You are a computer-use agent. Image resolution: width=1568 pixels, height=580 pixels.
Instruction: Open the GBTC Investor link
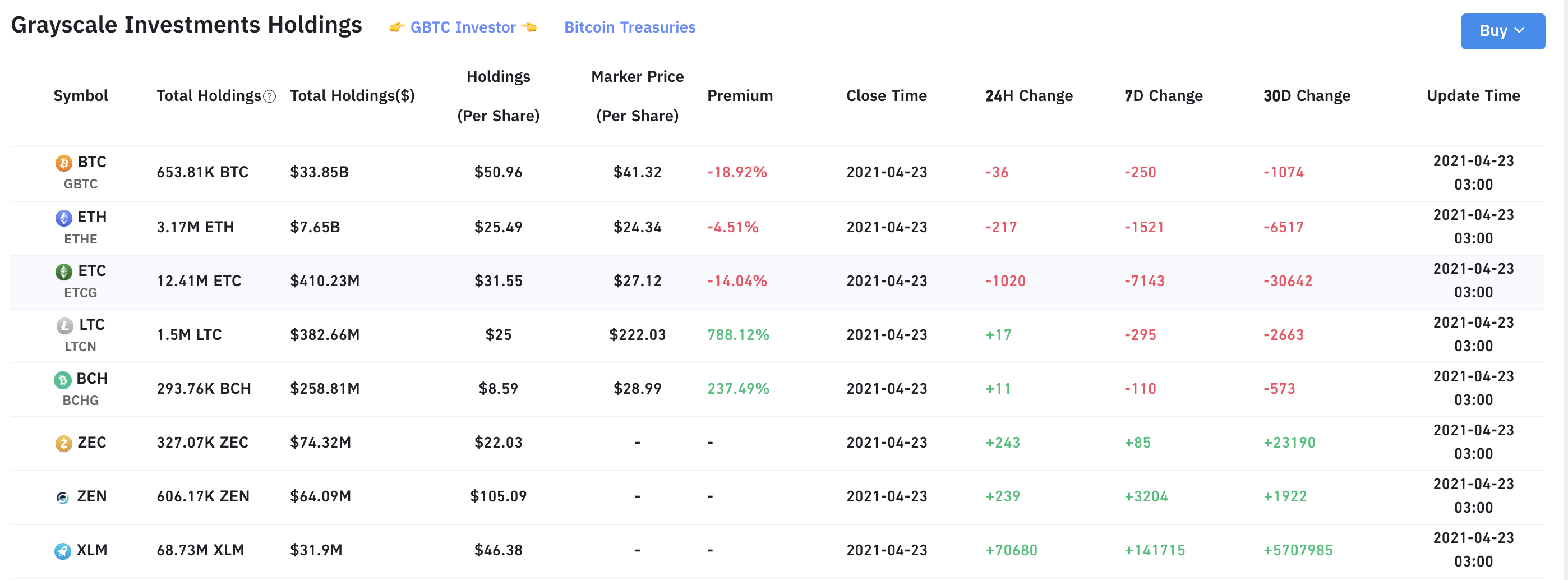point(463,27)
